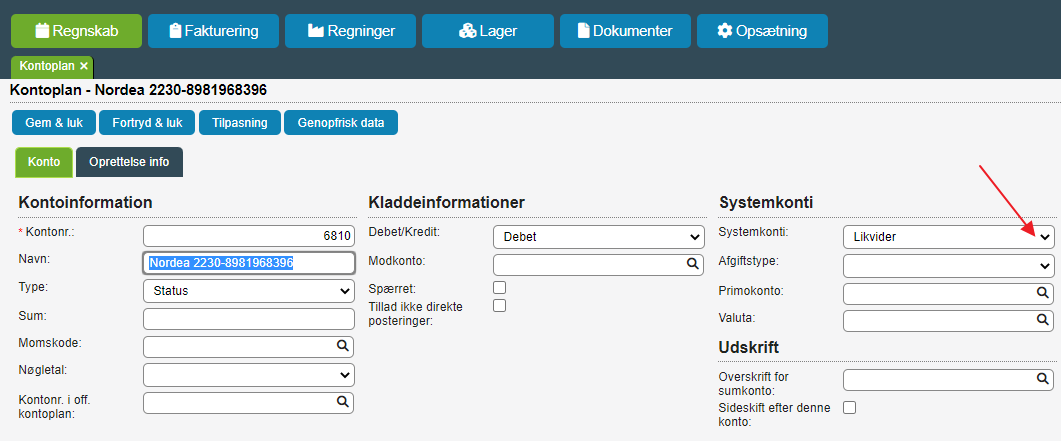Click the Valuta lookup magnifier icon
The image size is (1061, 441).
pos(1043,319)
